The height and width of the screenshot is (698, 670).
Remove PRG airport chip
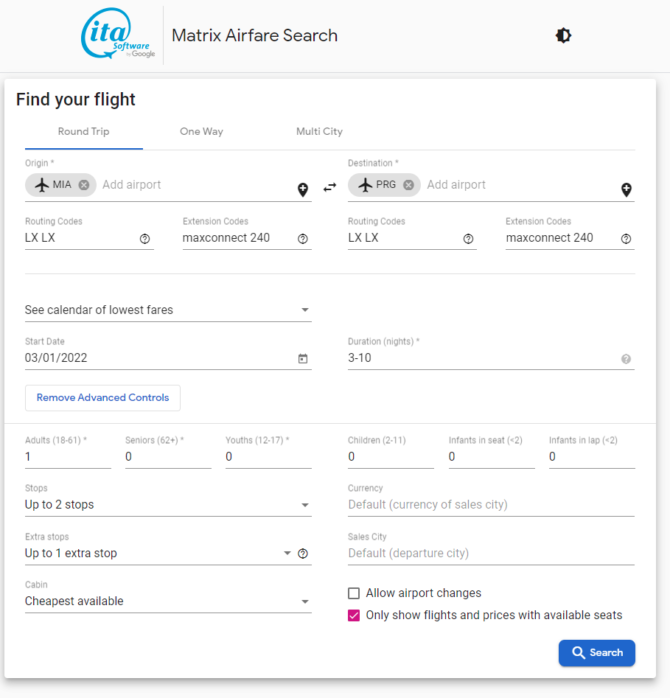tap(409, 185)
